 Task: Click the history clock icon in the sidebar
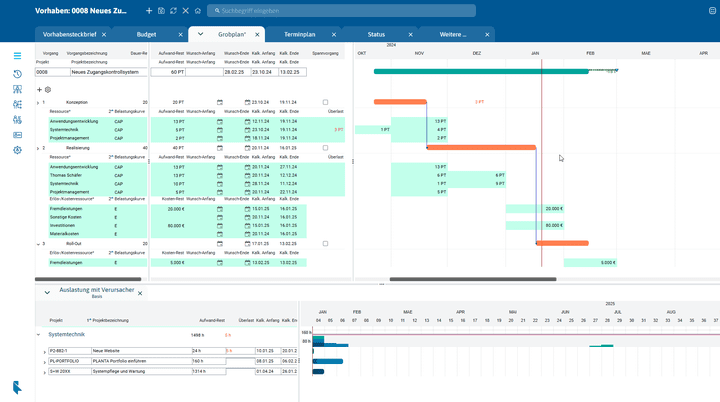point(17,74)
